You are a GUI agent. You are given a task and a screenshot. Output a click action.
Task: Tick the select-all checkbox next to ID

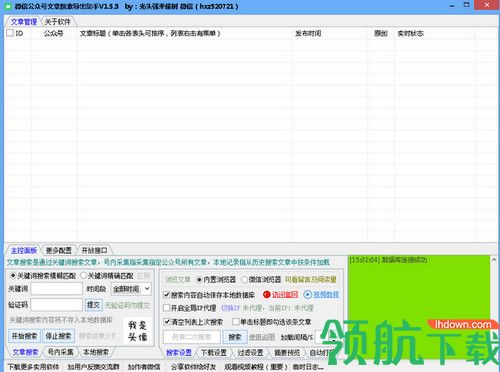(10, 33)
